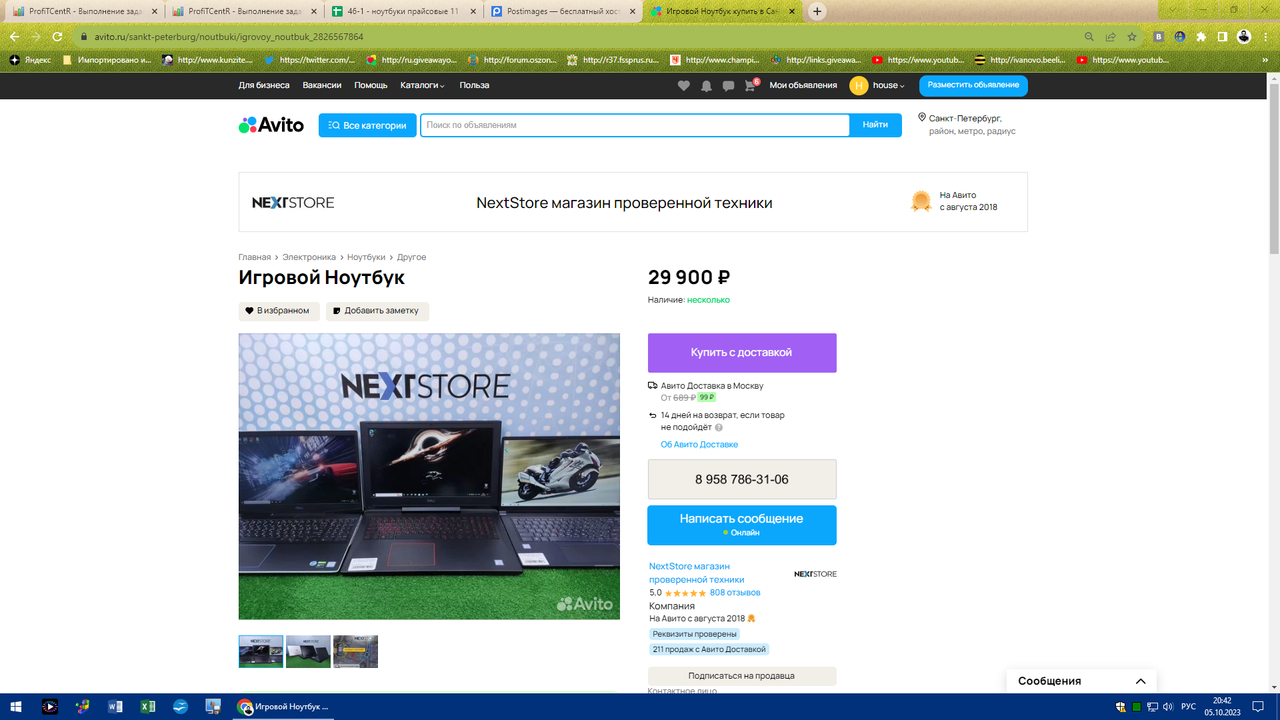Click the main laptop product photo
Image resolution: width=1280 pixels, height=720 pixels.
pyautogui.click(x=429, y=476)
